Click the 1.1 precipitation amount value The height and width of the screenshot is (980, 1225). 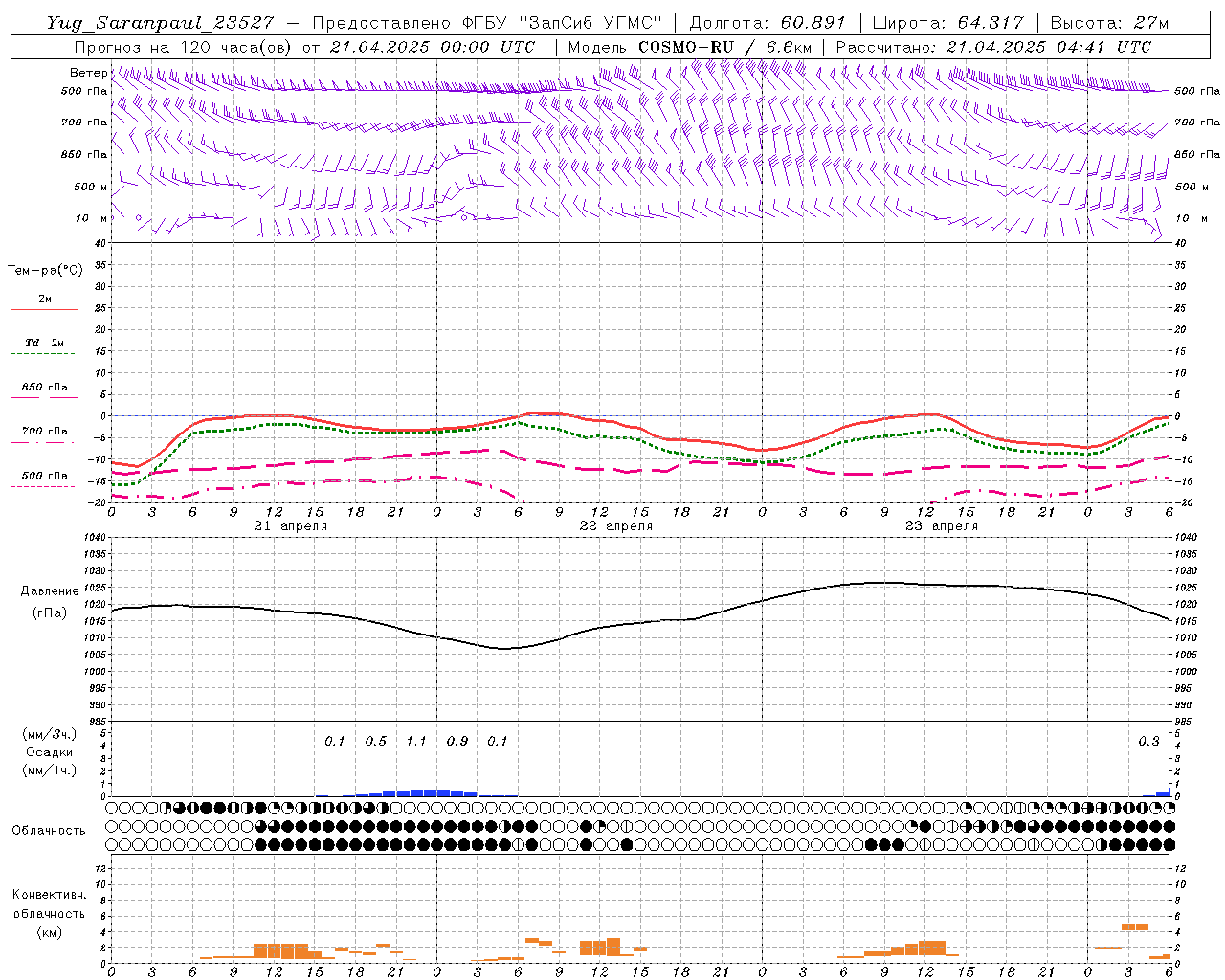click(x=416, y=741)
